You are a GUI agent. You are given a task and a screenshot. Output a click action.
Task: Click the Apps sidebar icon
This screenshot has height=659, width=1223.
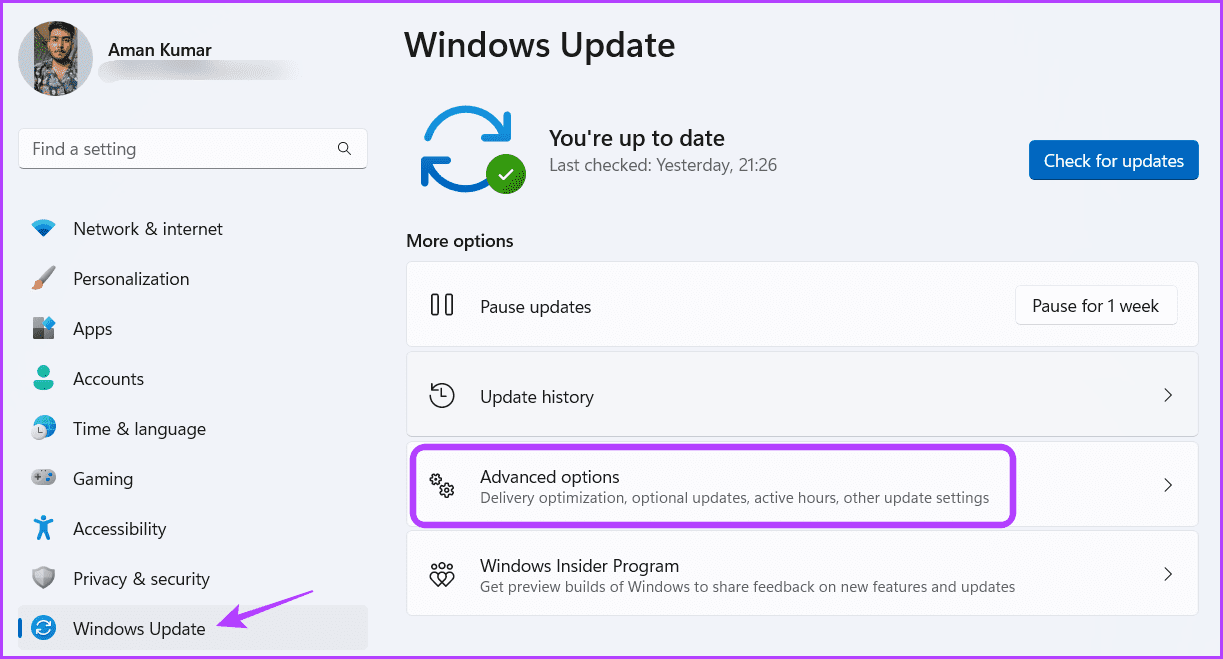[x=44, y=329]
